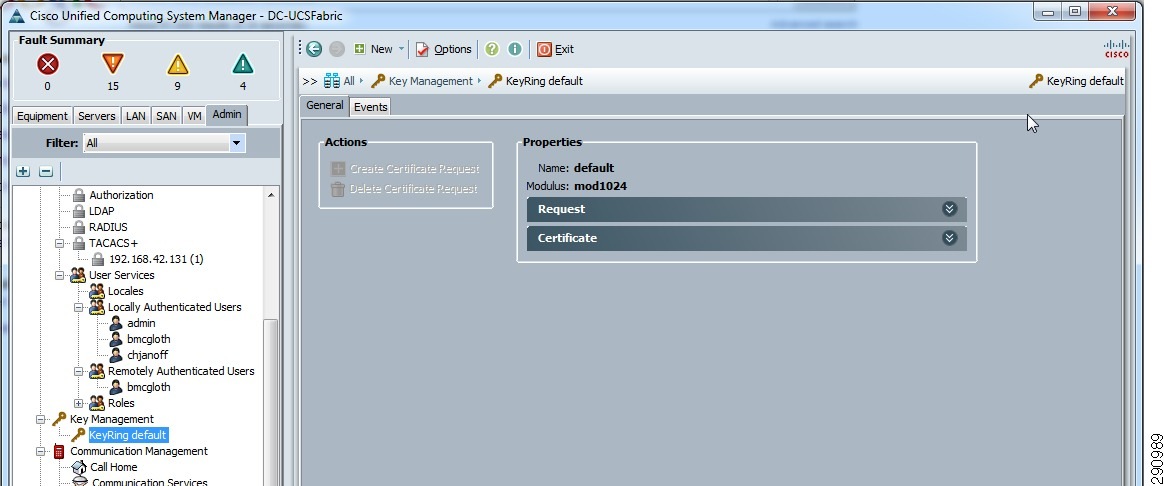Click Delete Certificate Request action
This screenshot has width=1164, height=486.
405,189
